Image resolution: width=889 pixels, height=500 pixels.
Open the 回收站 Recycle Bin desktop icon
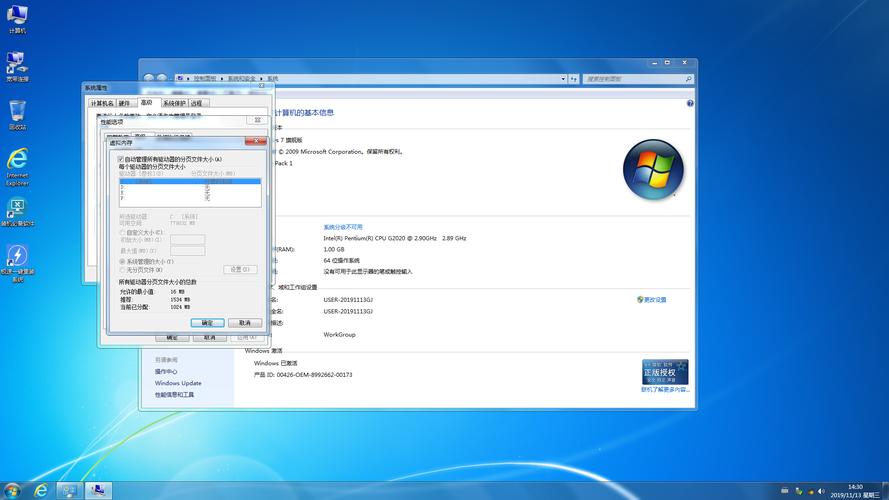click(x=17, y=111)
